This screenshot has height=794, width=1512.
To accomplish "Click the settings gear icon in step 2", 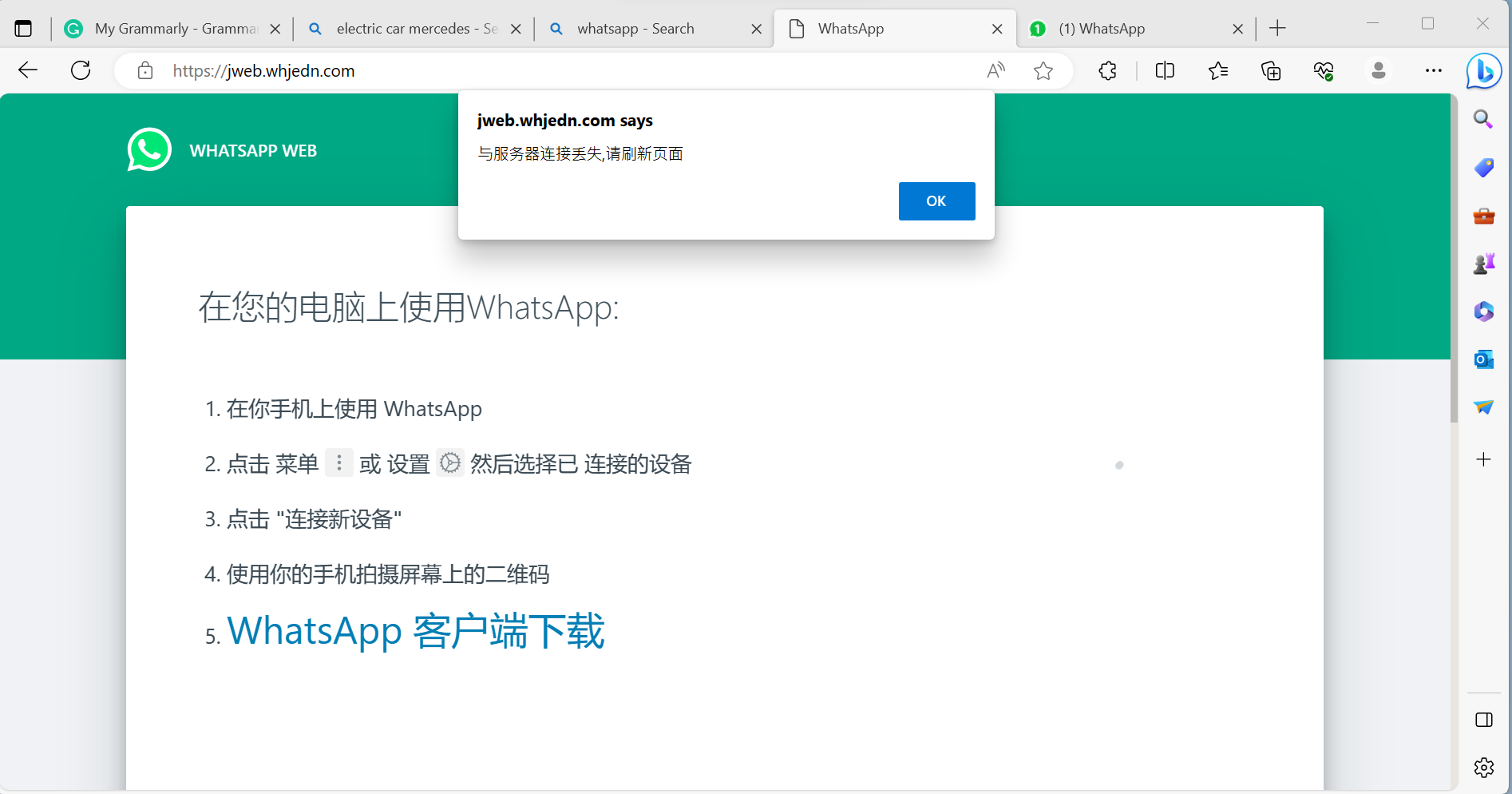I will 450,463.
